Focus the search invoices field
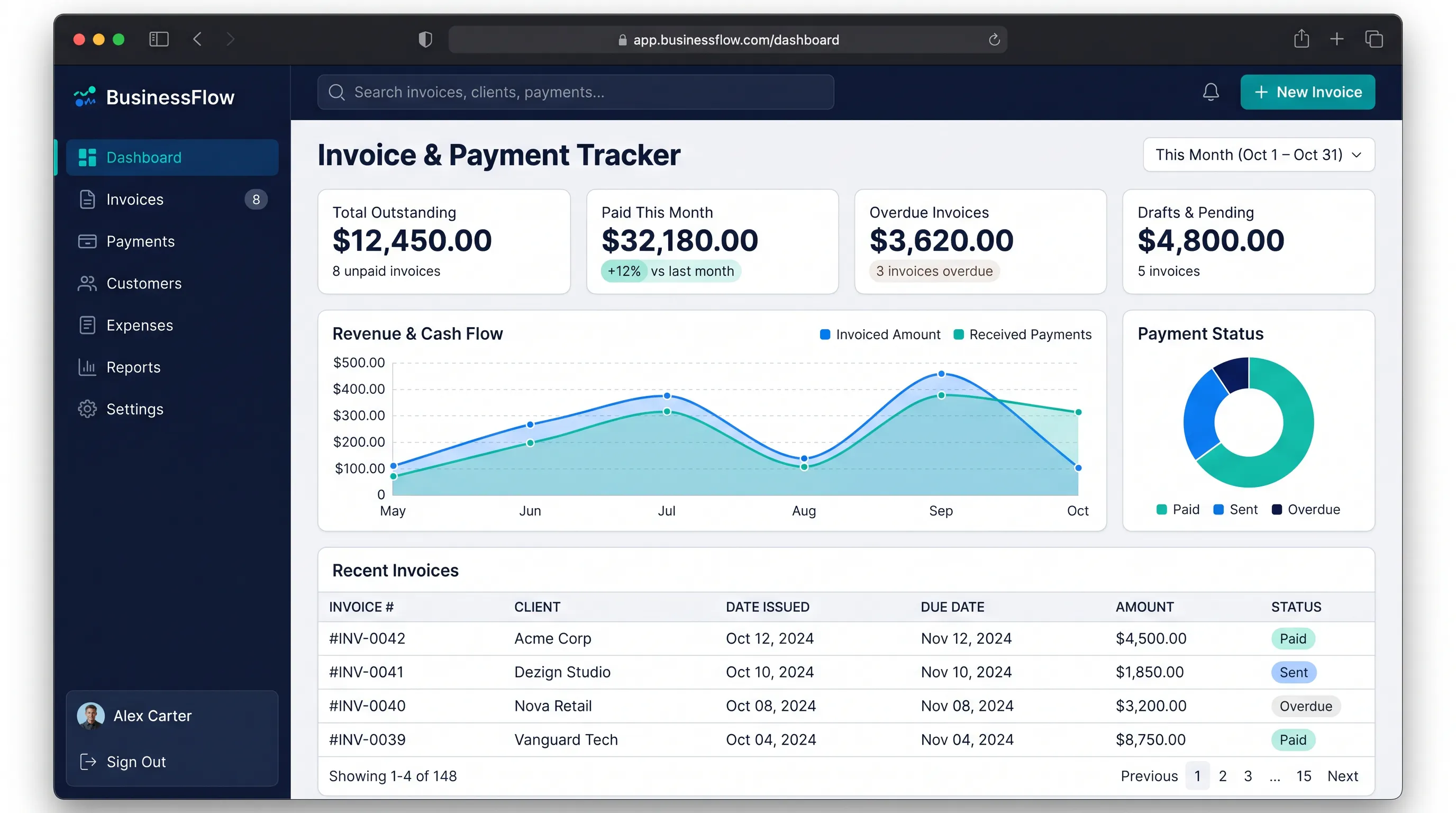Image resolution: width=1456 pixels, height=813 pixels. pyautogui.click(x=576, y=92)
